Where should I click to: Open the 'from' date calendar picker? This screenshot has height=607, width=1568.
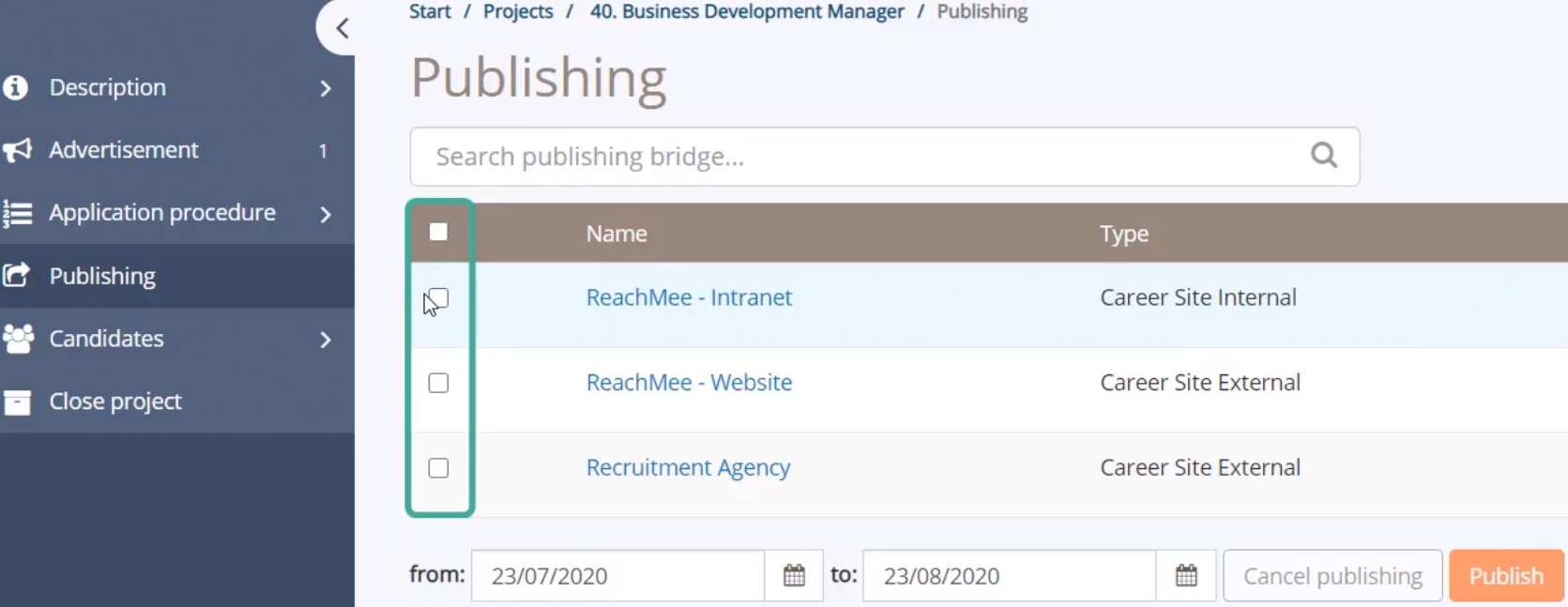coord(794,575)
